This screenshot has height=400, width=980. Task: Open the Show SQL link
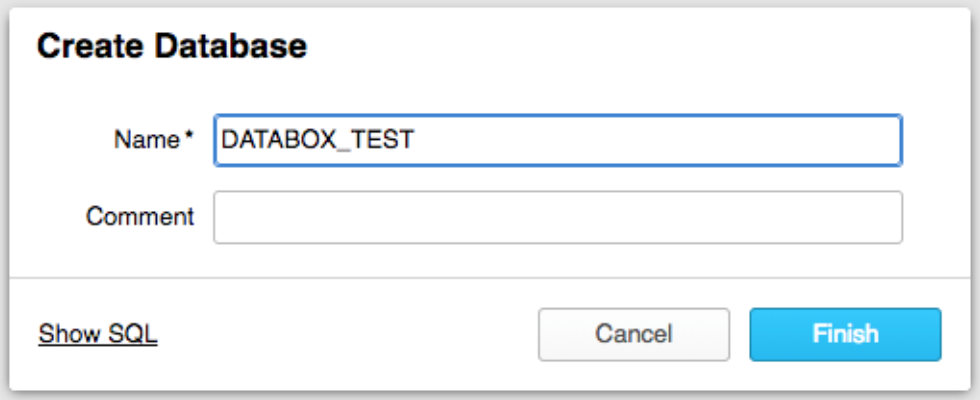click(98, 334)
